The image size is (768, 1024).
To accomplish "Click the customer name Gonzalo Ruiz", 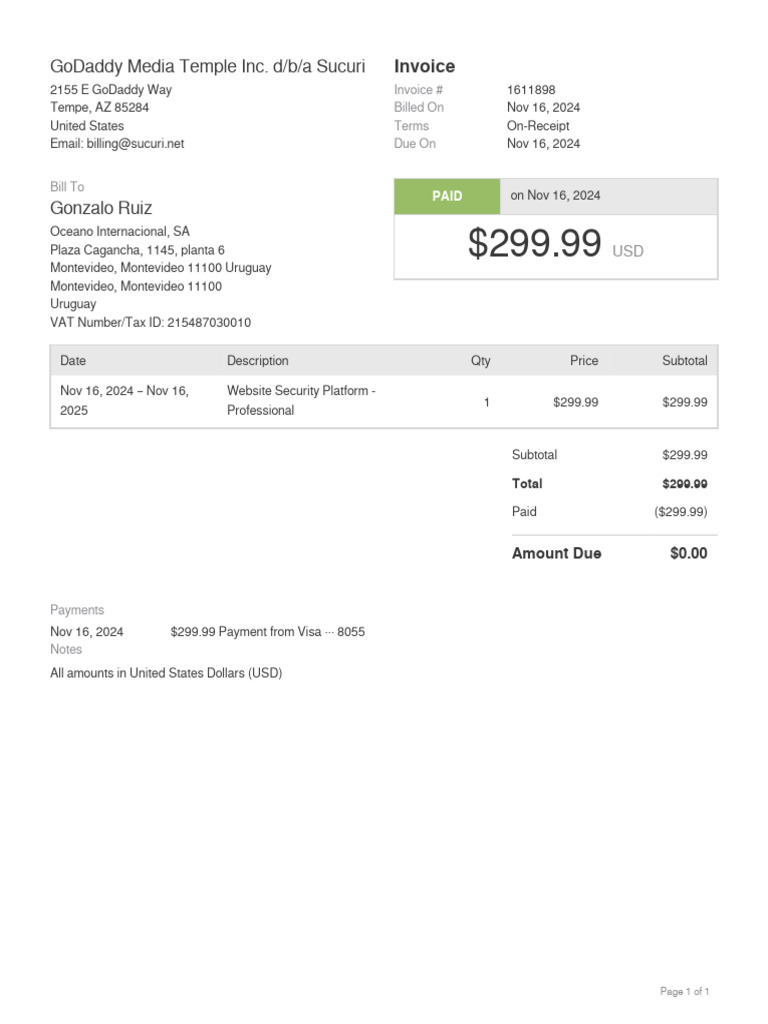I will tap(101, 208).
